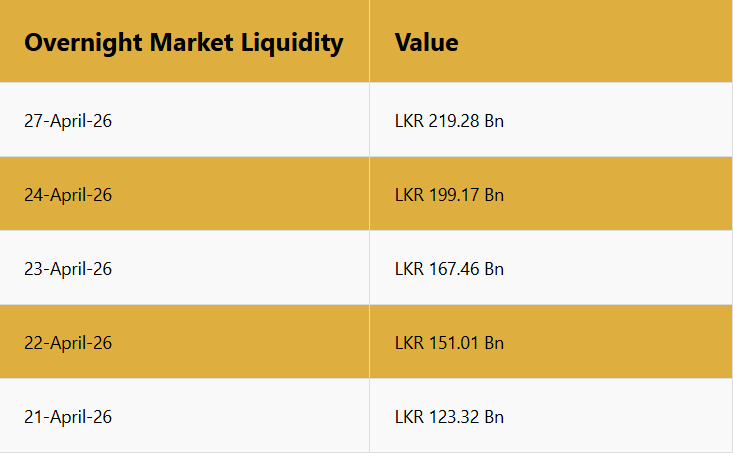Select the 22-April-26 date cell
The width and height of the screenshot is (733, 461).
click(68, 343)
